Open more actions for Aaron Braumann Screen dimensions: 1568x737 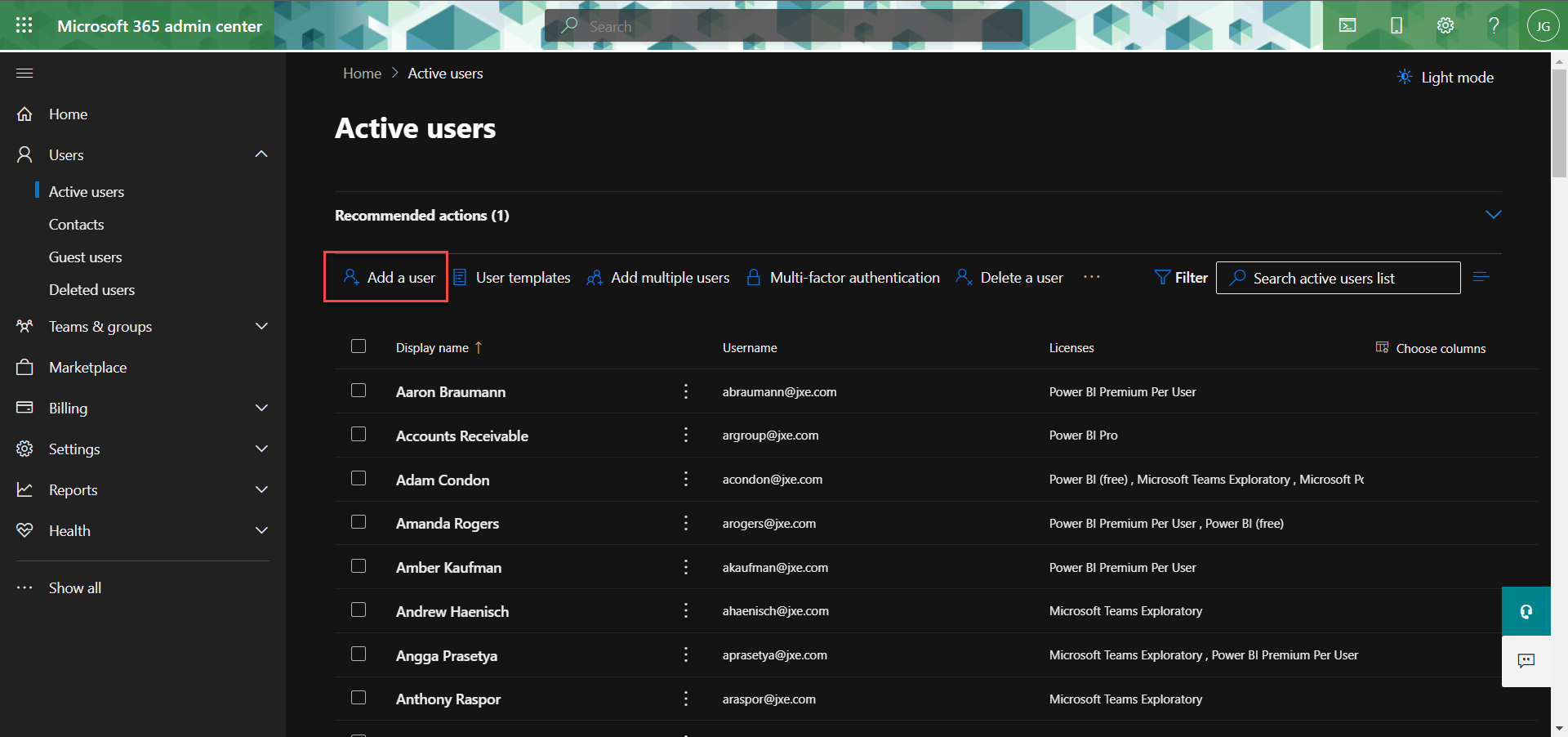click(x=686, y=391)
